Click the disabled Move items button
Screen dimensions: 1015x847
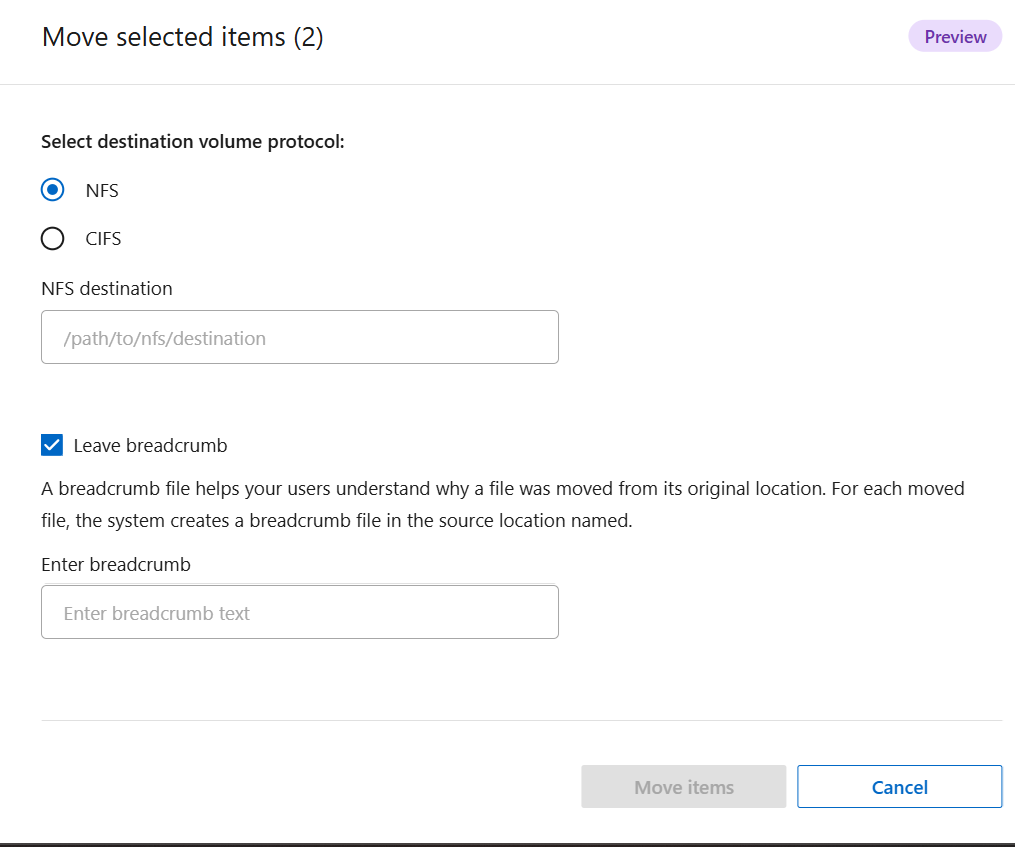[683, 786]
